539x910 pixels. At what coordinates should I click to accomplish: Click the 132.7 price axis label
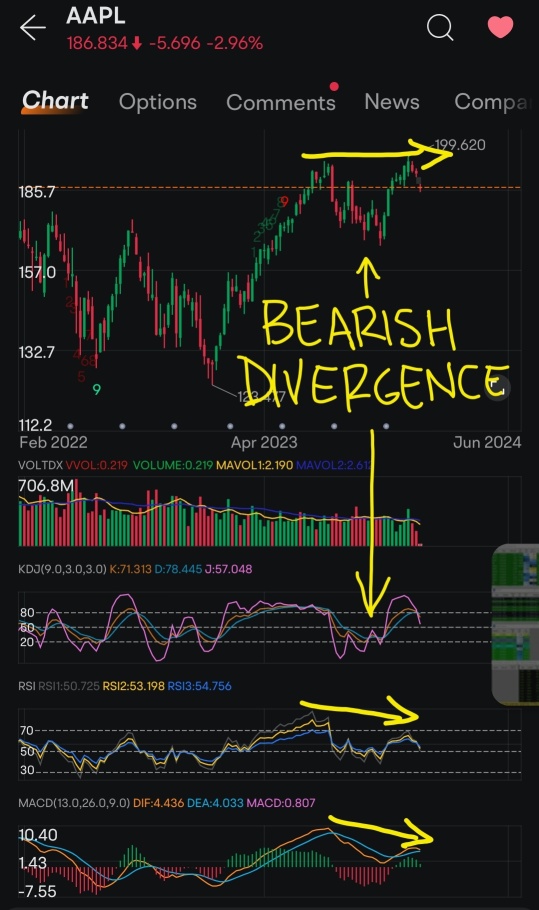pos(37,352)
